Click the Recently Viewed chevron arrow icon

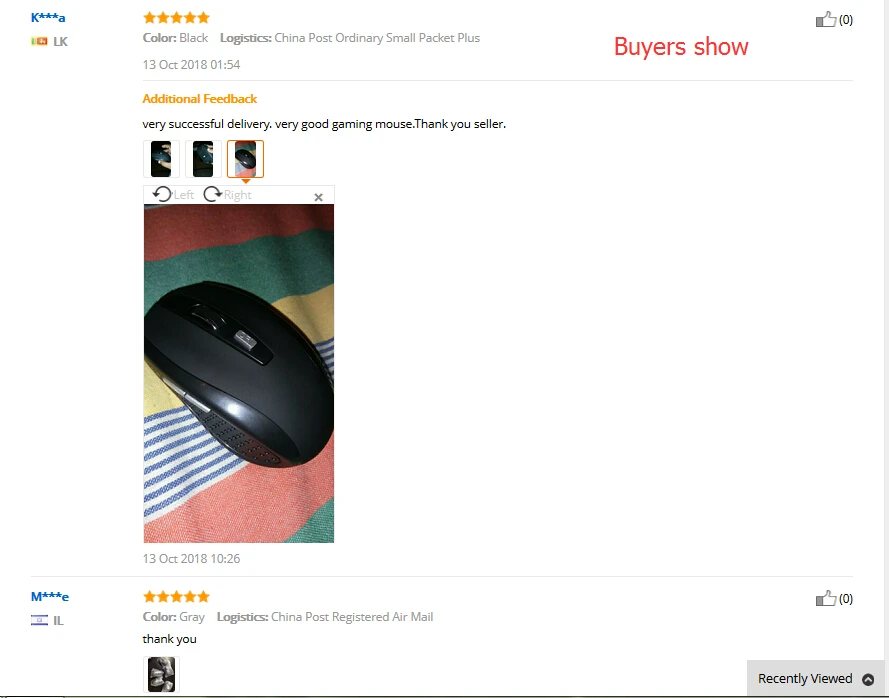[868, 679]
